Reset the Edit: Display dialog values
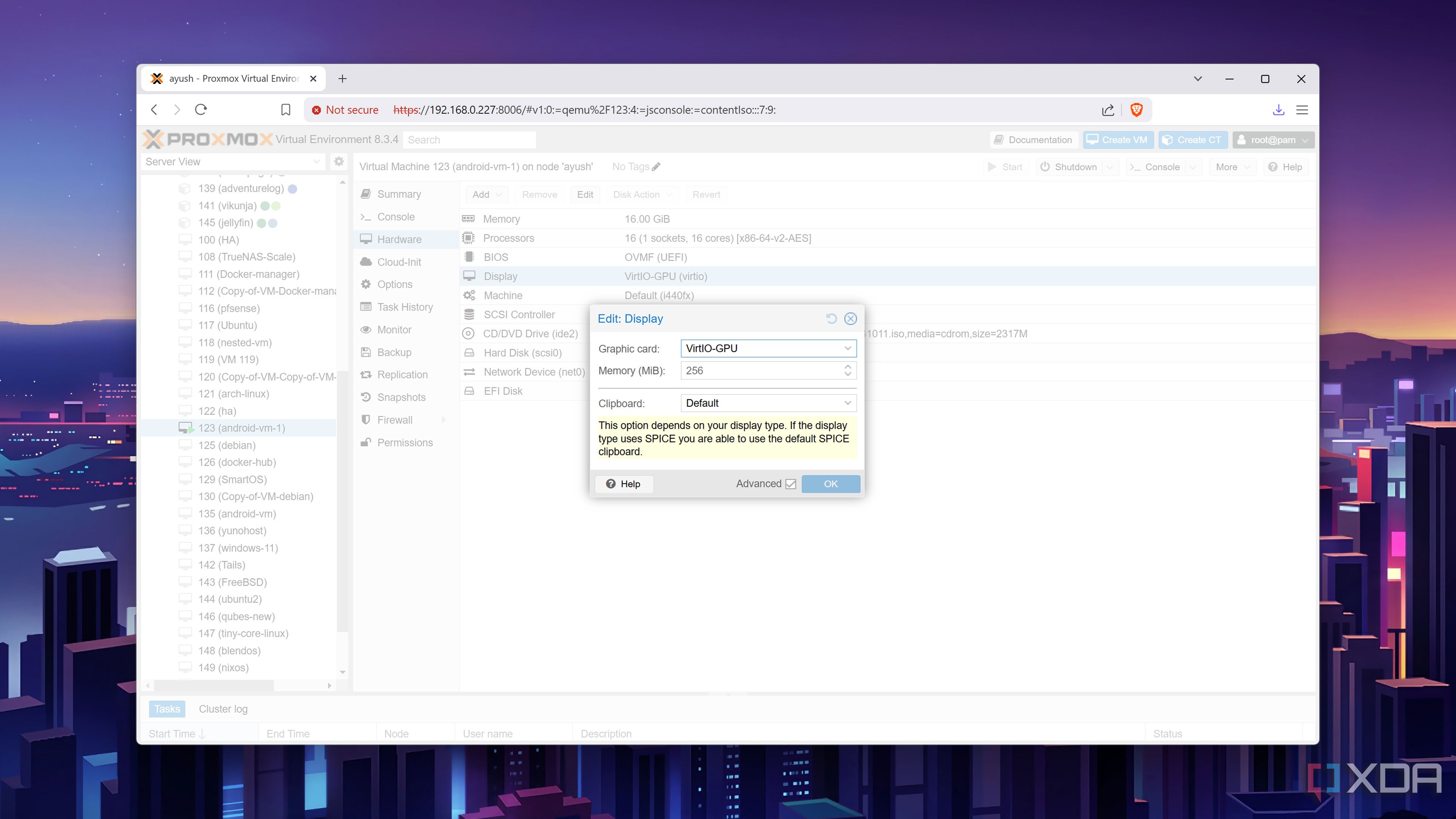The height and width of the screenshot is (819, 1456). [x=831, y=319]
